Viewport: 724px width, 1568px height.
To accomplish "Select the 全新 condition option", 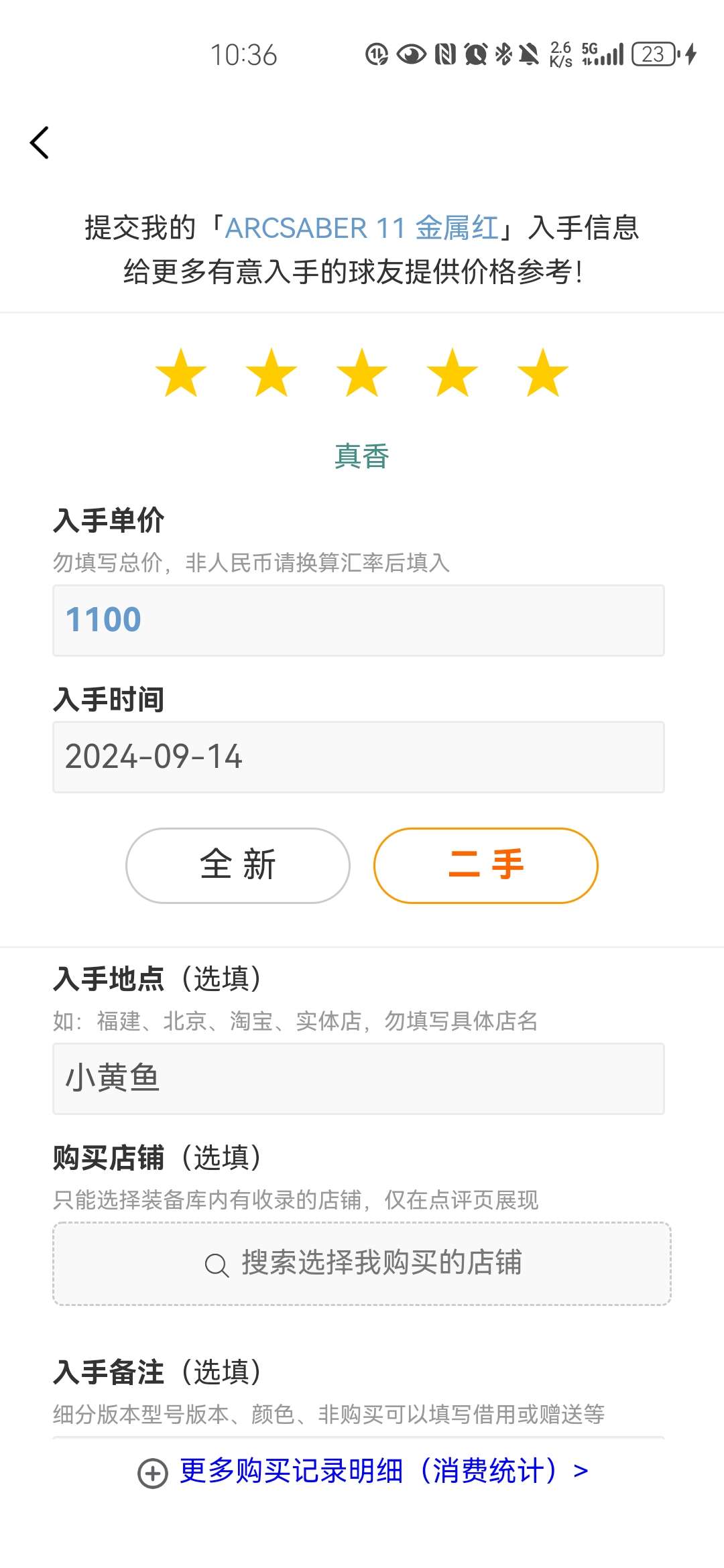I will coord(238,865).
